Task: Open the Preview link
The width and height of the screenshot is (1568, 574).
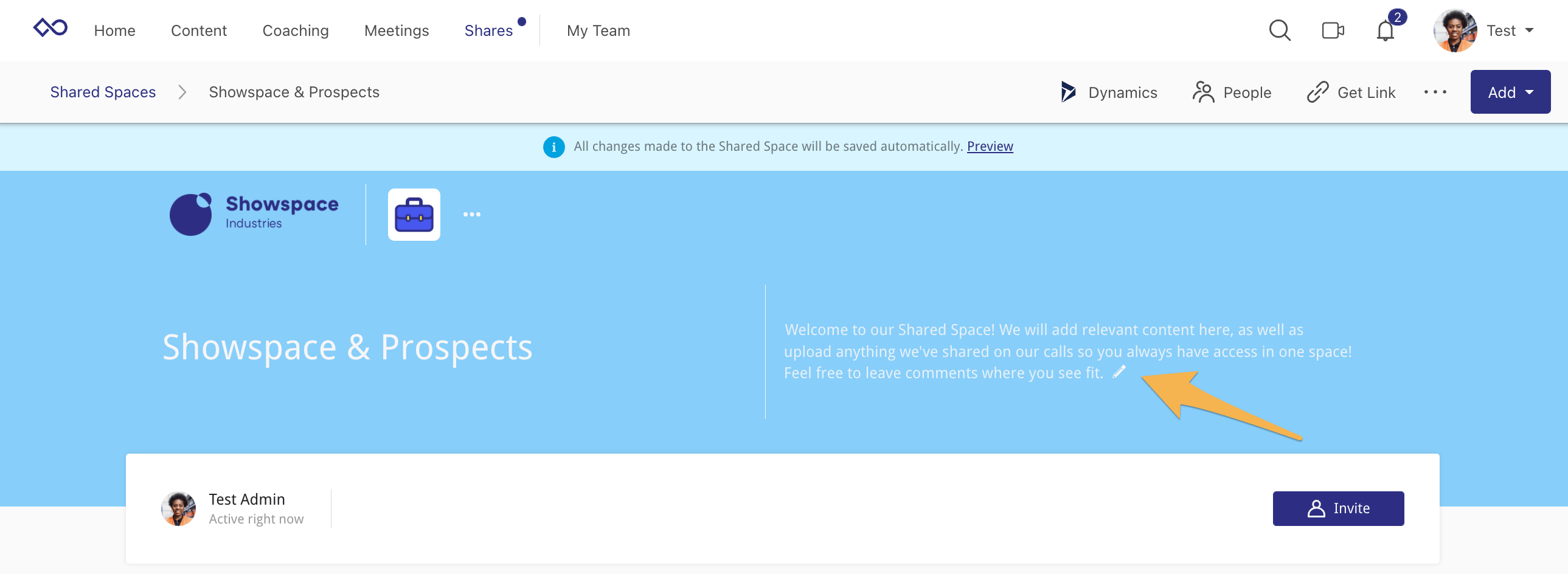Action: [990, 146]
